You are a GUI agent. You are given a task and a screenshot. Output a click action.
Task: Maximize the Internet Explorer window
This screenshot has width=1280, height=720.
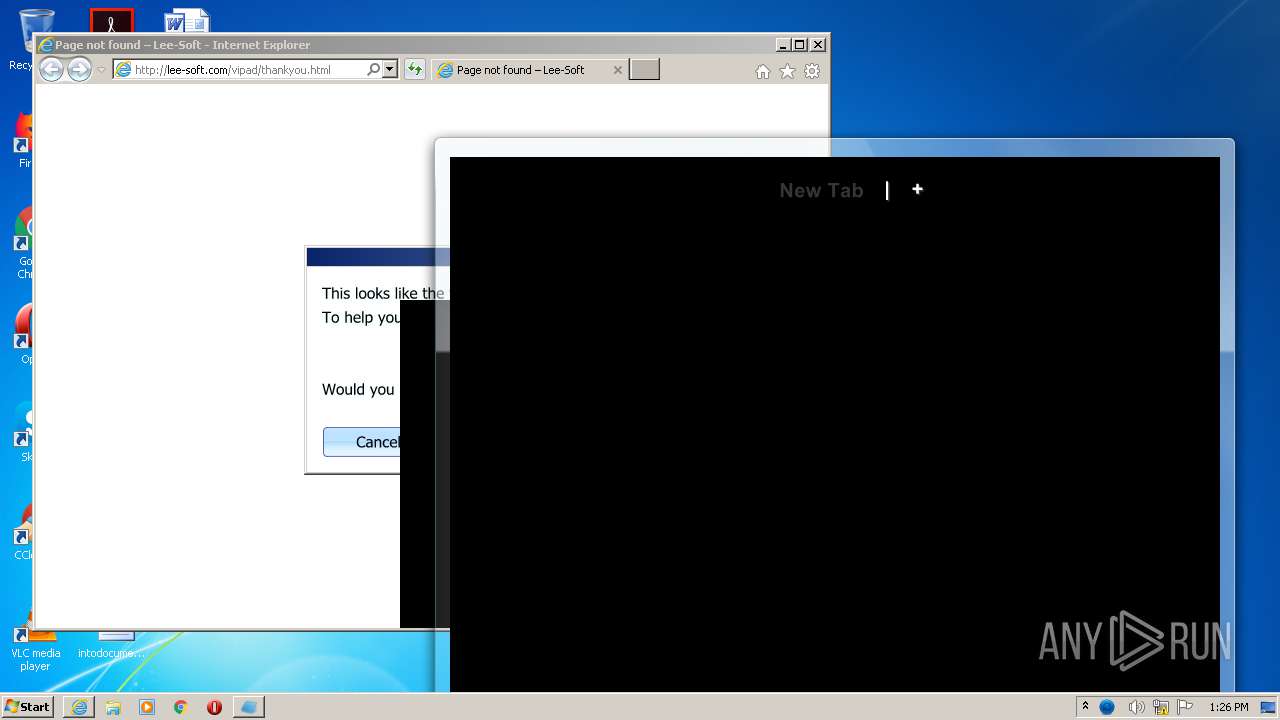coord(800,45)
